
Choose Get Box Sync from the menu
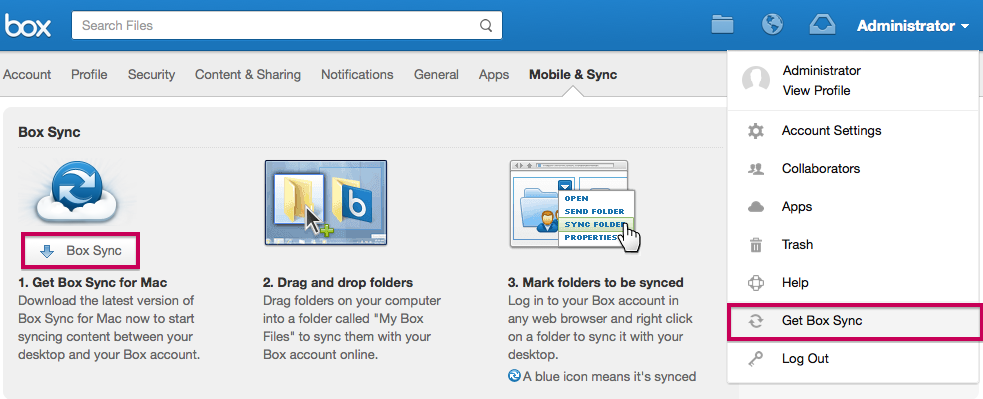click(855, 321)
